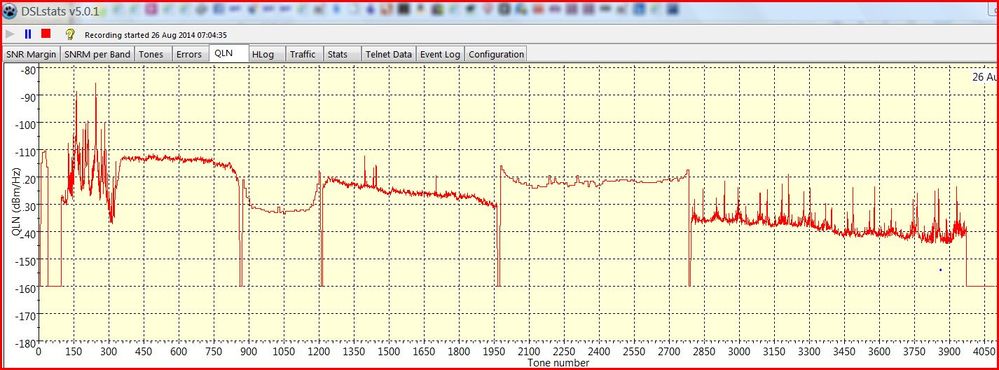Switch to the SNR Margin tab
Image resolution: width=999 pixels, height=370 pixels.
(31, 55)
